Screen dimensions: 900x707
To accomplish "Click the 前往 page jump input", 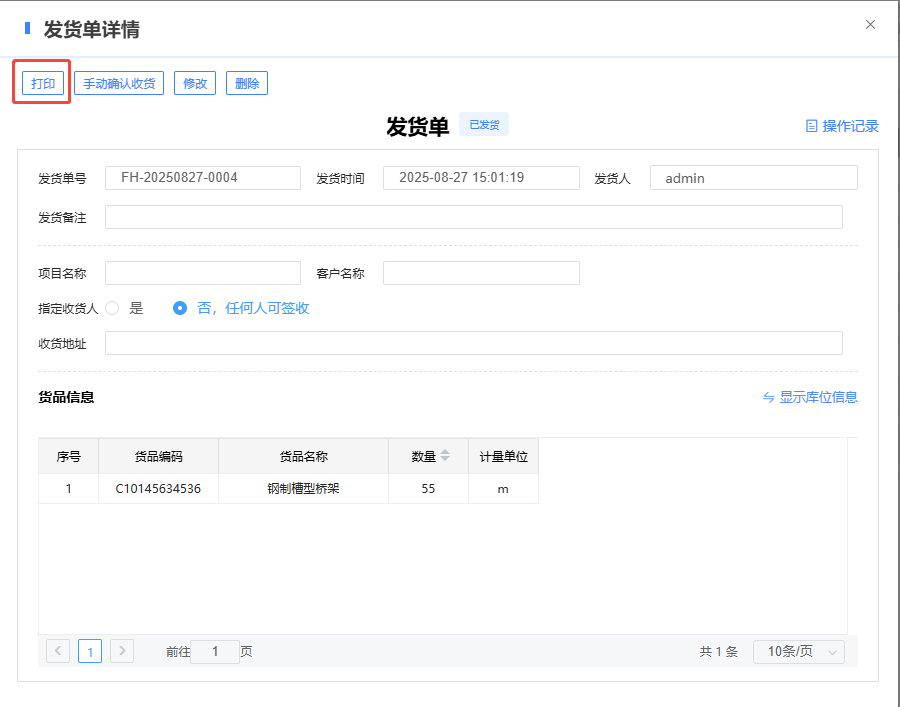I will click(x=214, y=651).
